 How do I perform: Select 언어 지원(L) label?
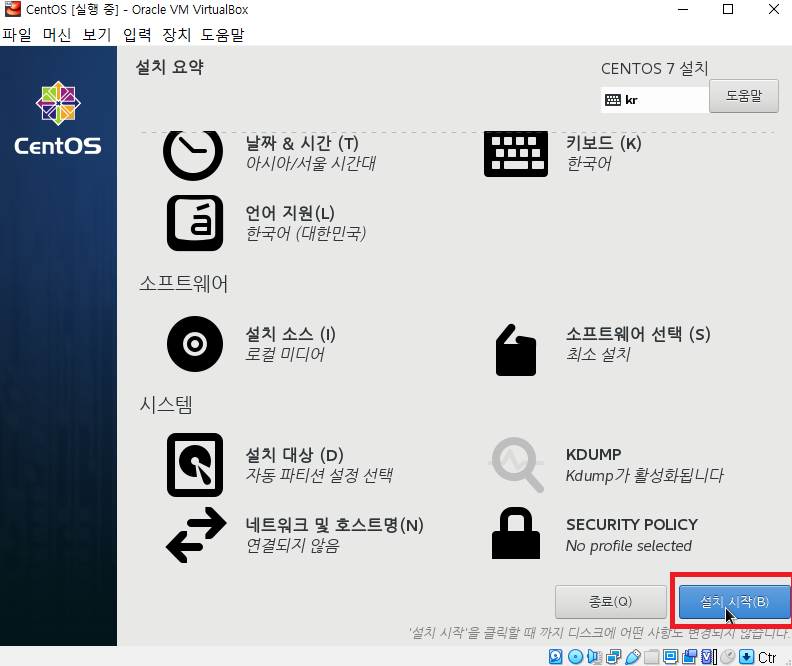(x=290, y=213)
